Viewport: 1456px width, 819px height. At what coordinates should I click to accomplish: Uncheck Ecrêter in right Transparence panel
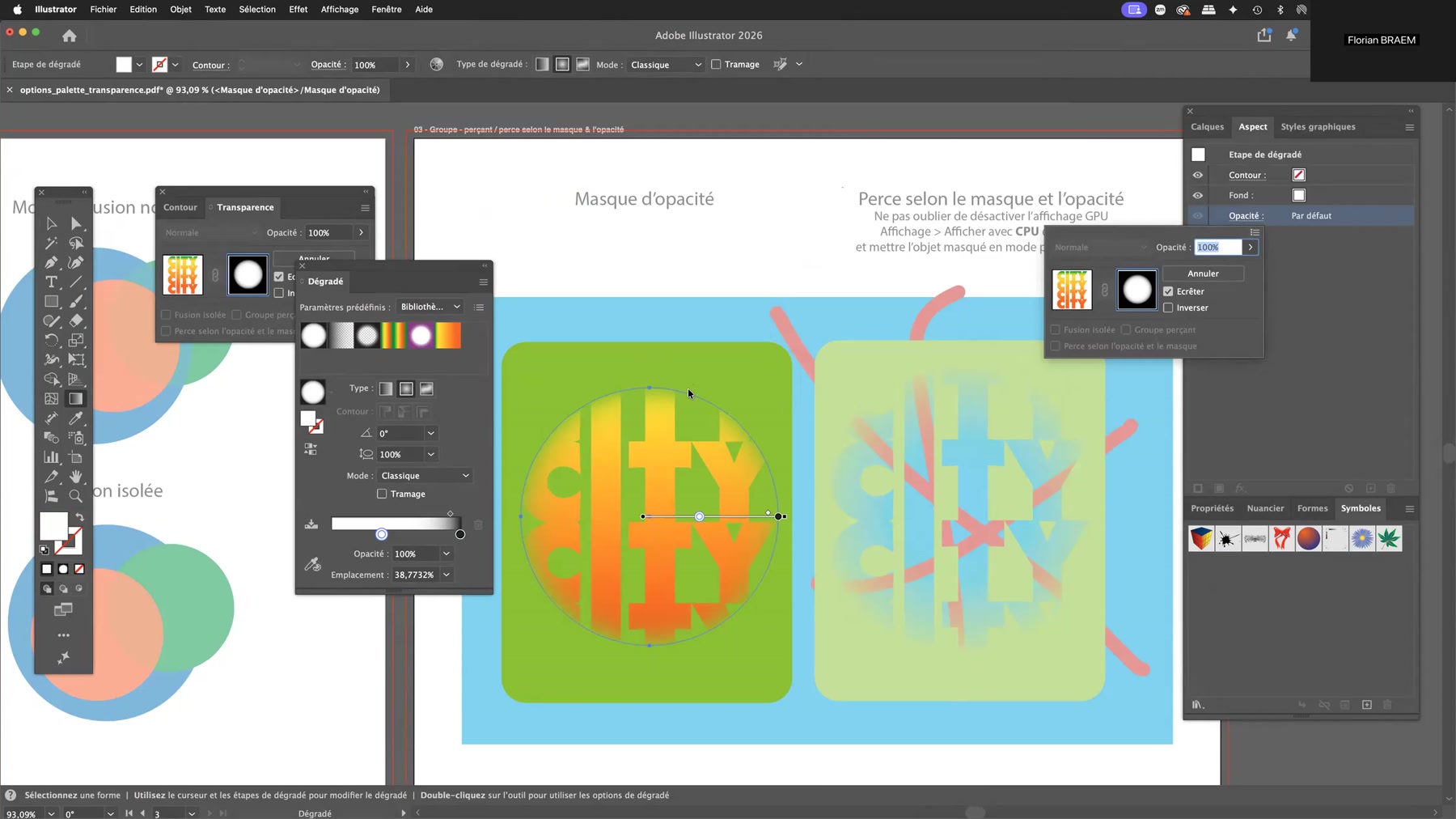click(1168, 291)
